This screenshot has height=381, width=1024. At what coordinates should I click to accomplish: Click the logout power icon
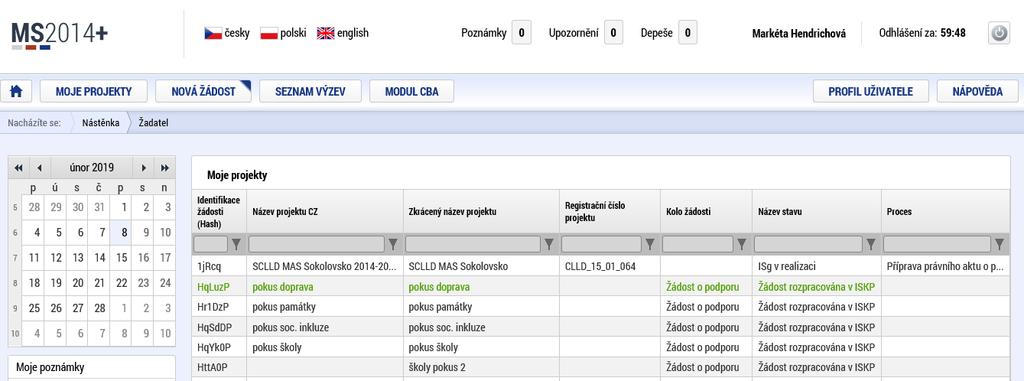pyautogui.click(x=999, y=33)
